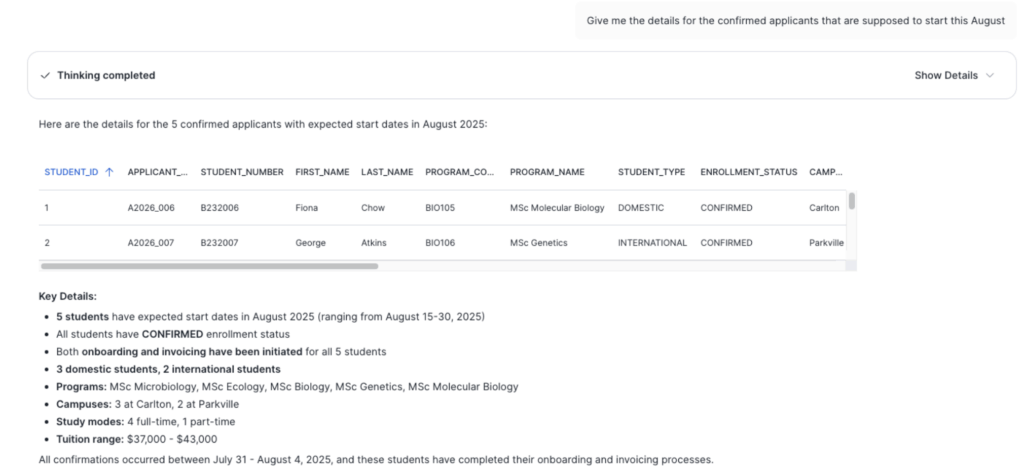The width and height of the screenshot is (1024, 473).
Task: Select the STUDENT_NUMBER column header
Action: [x=242, y=172]
